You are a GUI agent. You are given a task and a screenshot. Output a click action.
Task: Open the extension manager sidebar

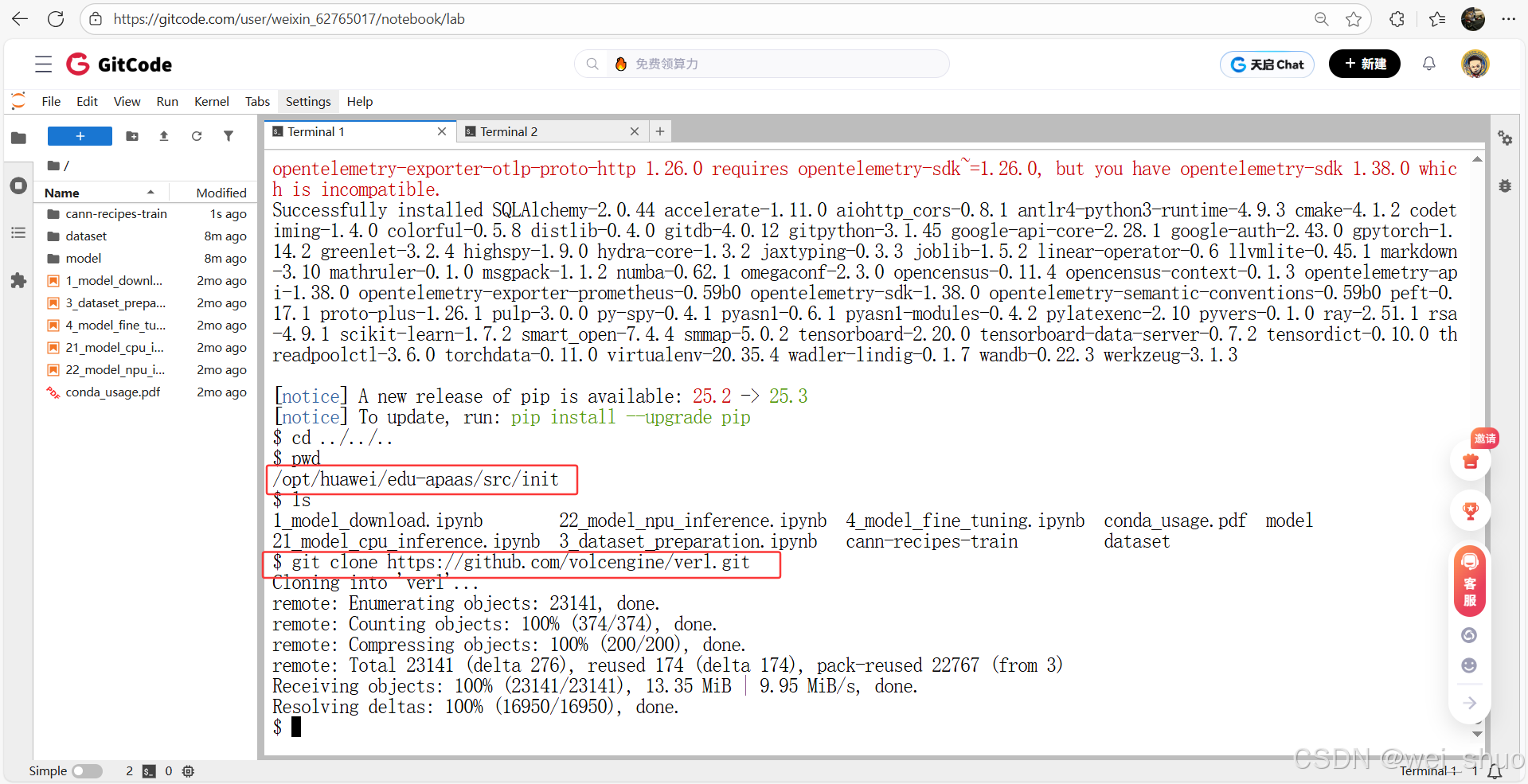(18, 280)
